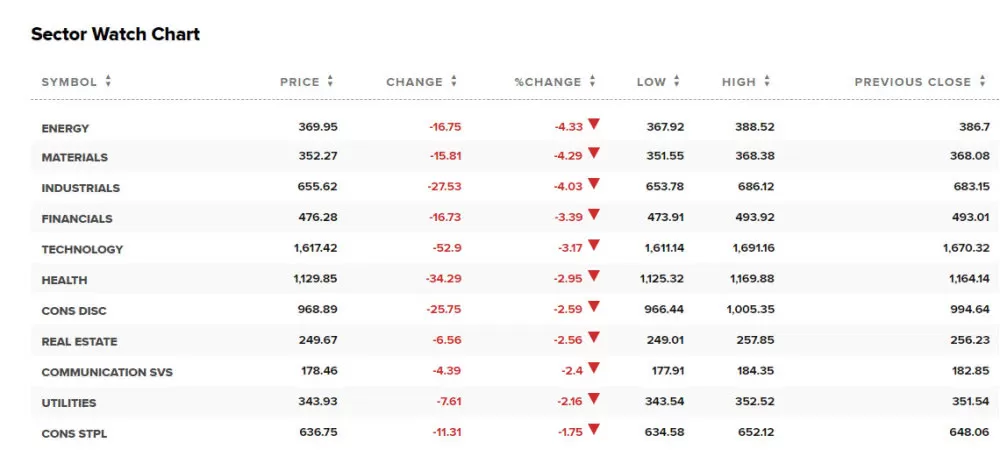Click the PREVIOUS CLOSE column header text
The image size is (1000, 464).
(x=913, y=82)
